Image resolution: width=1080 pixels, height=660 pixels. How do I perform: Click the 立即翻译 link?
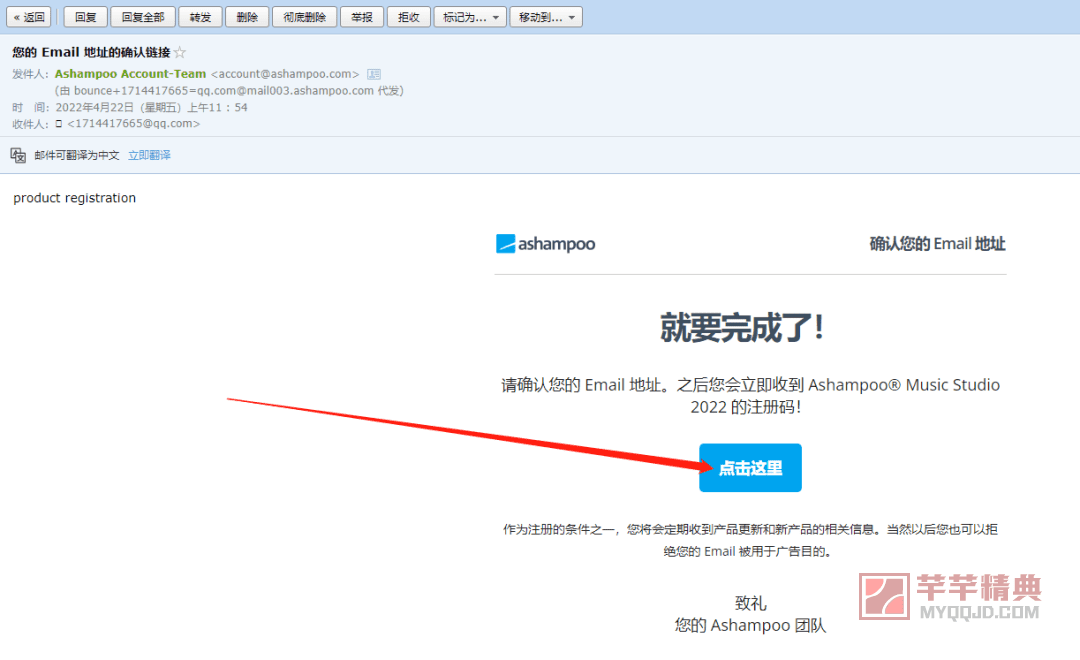[149, 156]
